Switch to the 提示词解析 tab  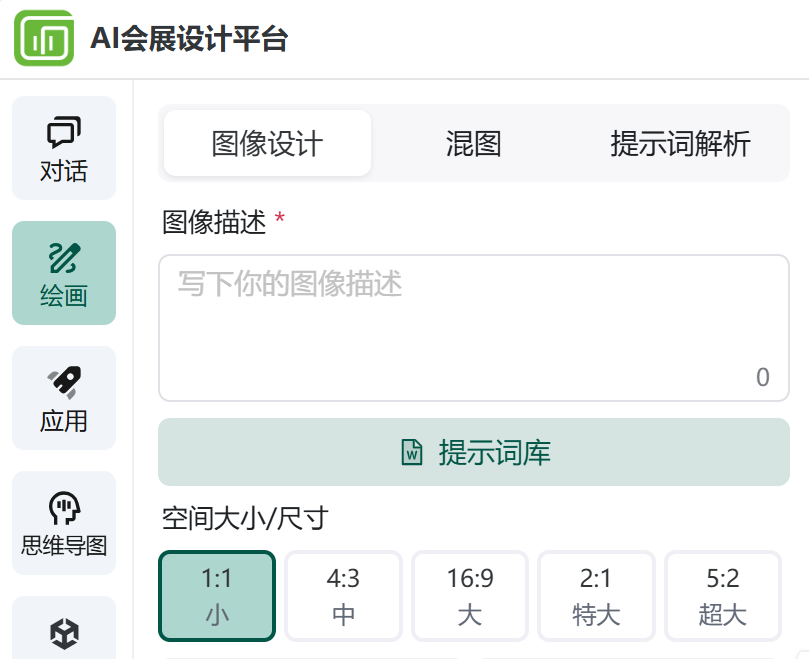tap(681, 143)
